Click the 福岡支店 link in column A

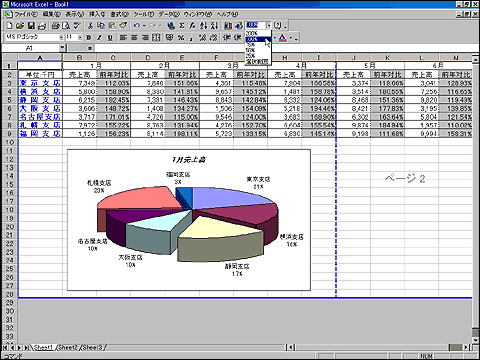click(x=40, y=133)
